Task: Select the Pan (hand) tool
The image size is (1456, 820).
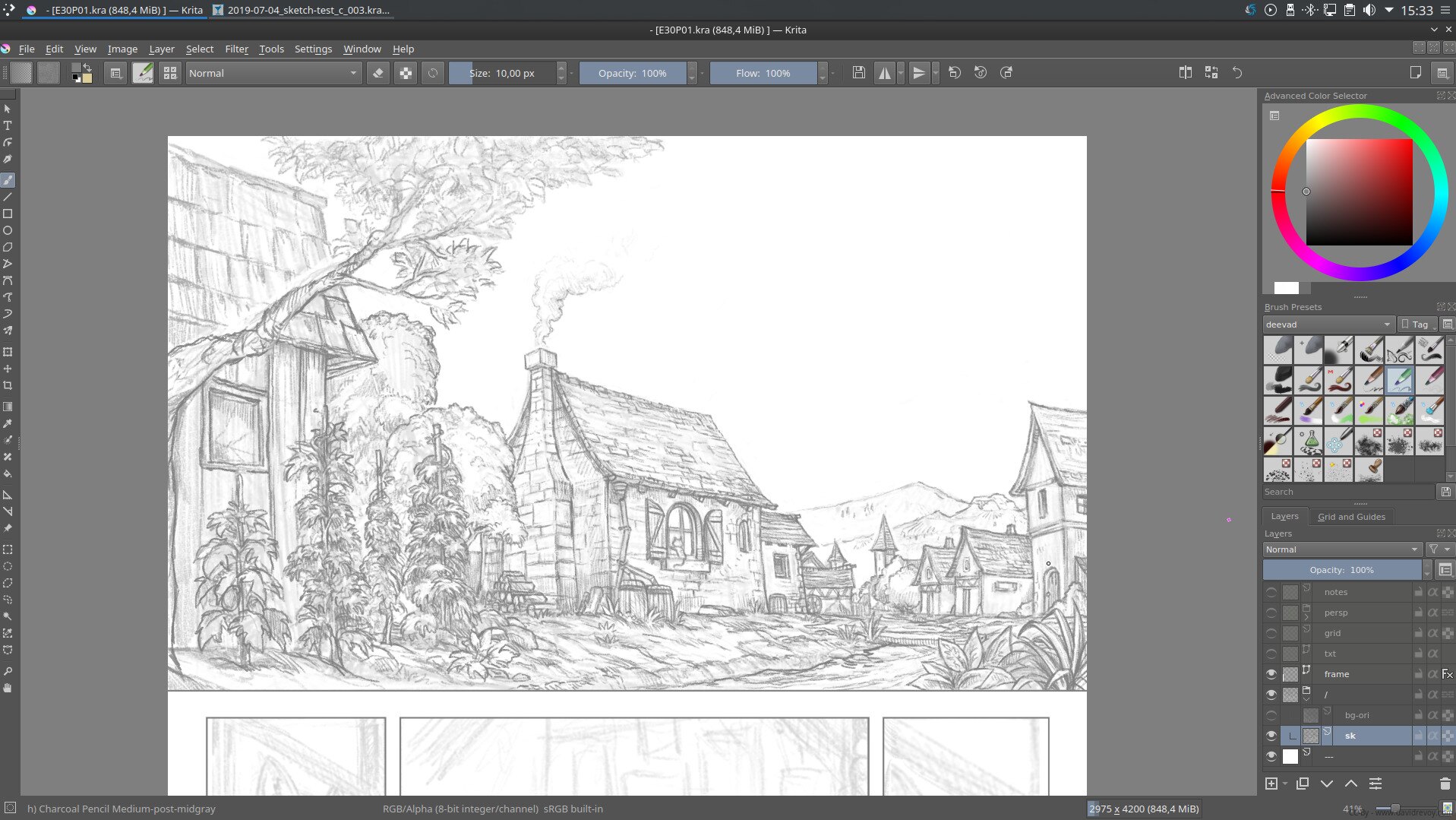Action: (x=8, y=689)
